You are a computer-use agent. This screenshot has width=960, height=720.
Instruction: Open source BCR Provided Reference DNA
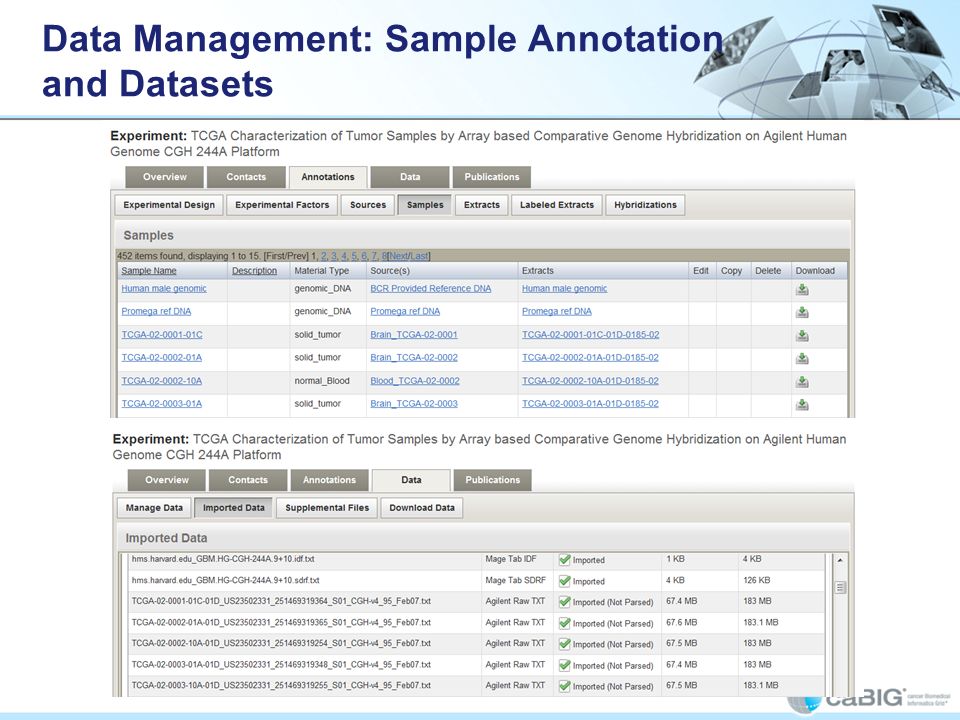[430, 288]
